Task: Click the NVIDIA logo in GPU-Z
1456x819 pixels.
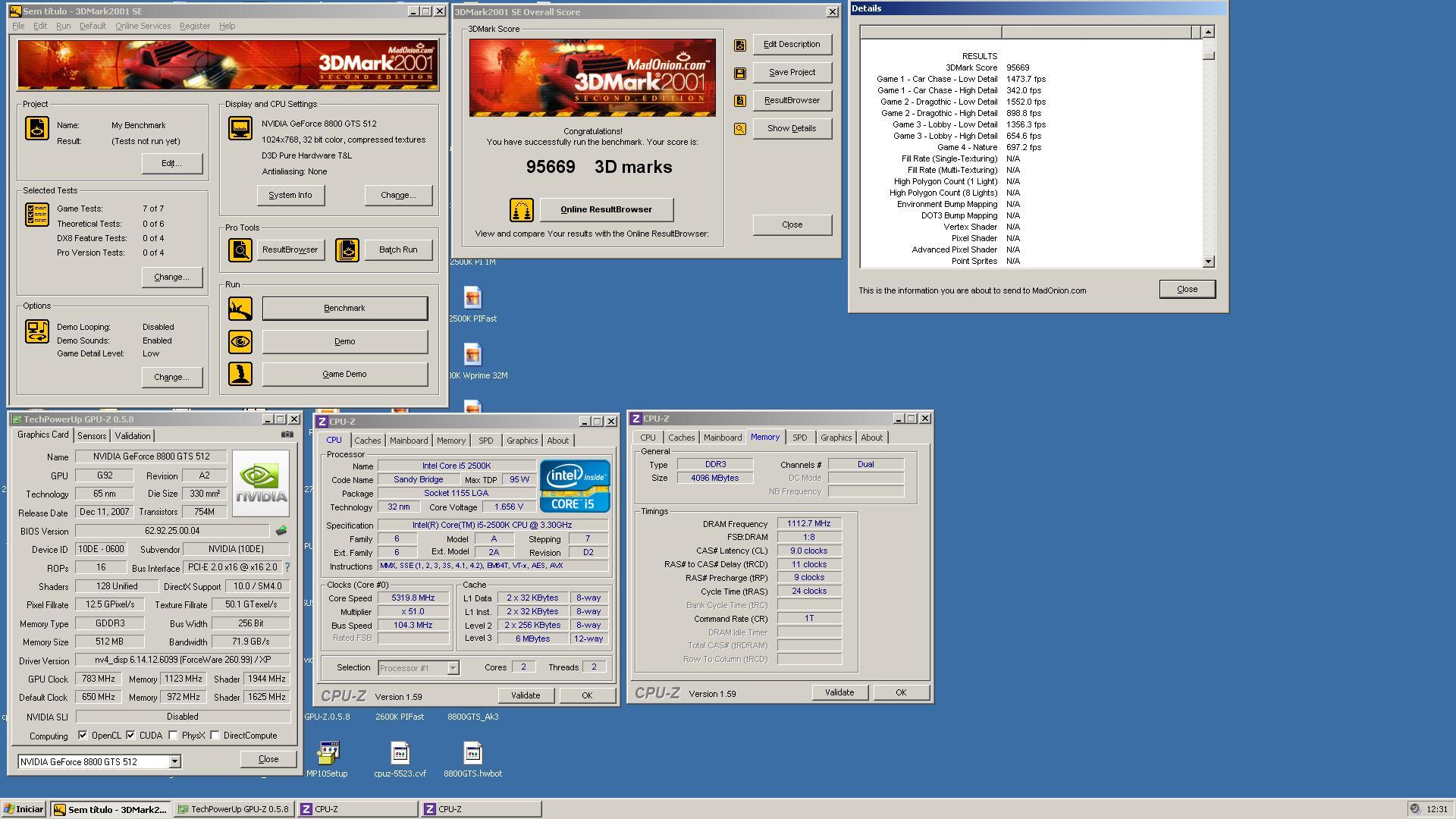Action: pos(261,484)
